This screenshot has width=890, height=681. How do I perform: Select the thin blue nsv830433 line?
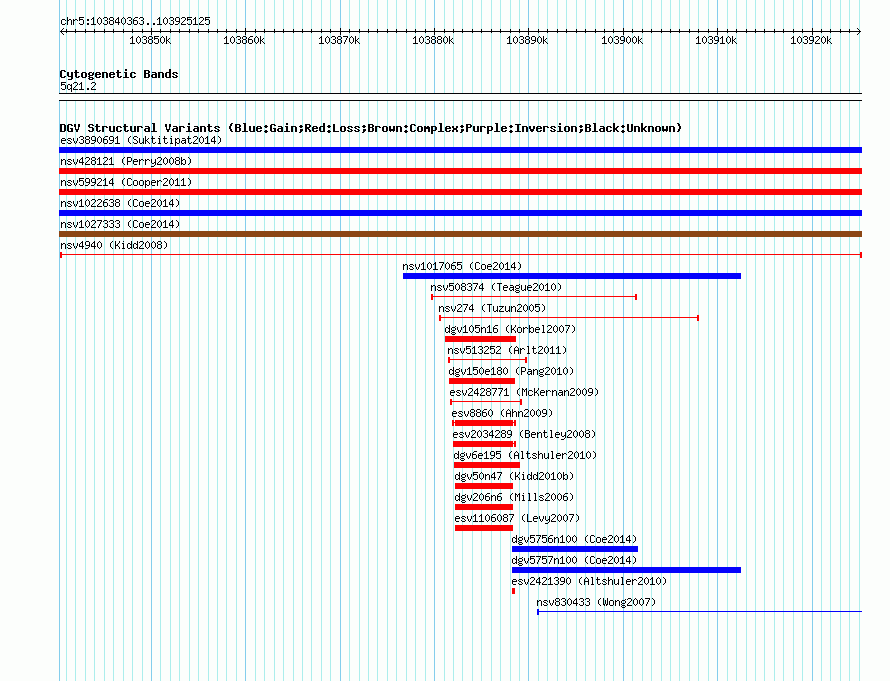click(699, 612)
